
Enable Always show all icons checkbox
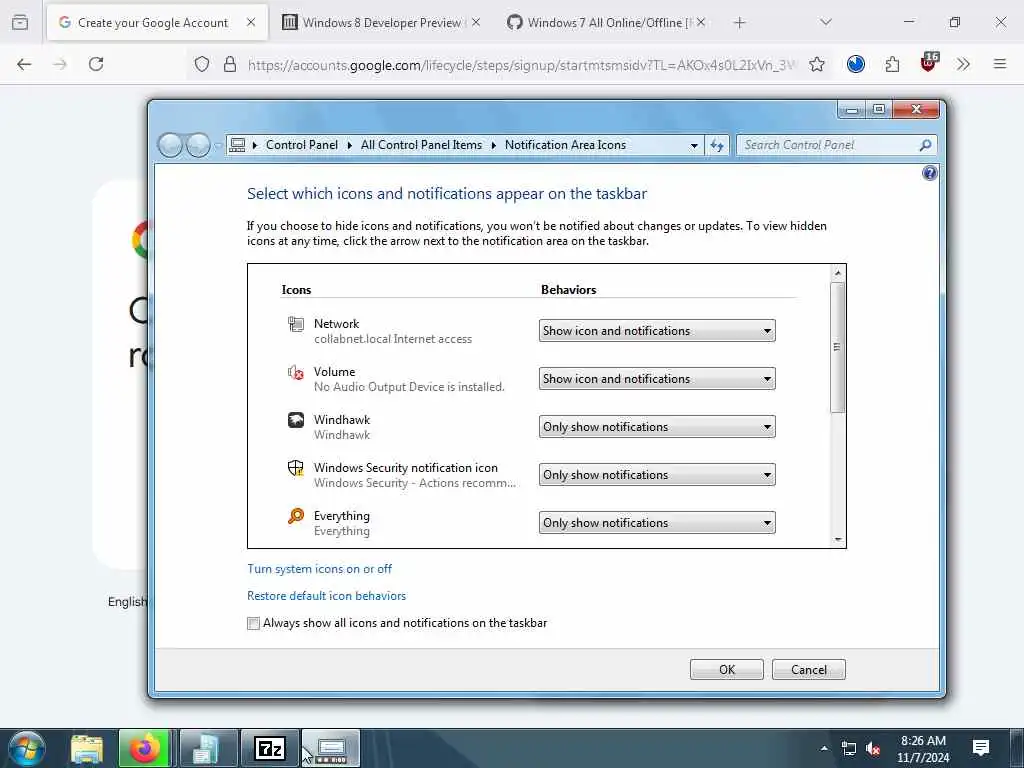click(x=253, y=623)
